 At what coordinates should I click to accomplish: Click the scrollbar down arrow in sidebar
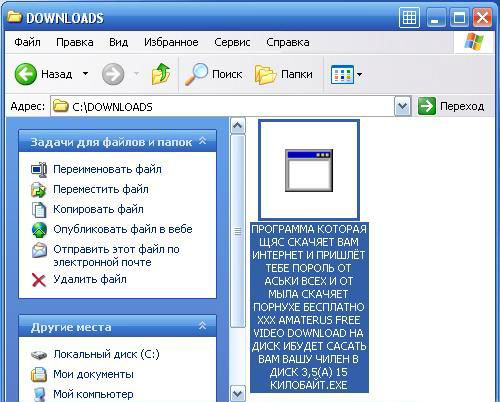pos(238,393)
